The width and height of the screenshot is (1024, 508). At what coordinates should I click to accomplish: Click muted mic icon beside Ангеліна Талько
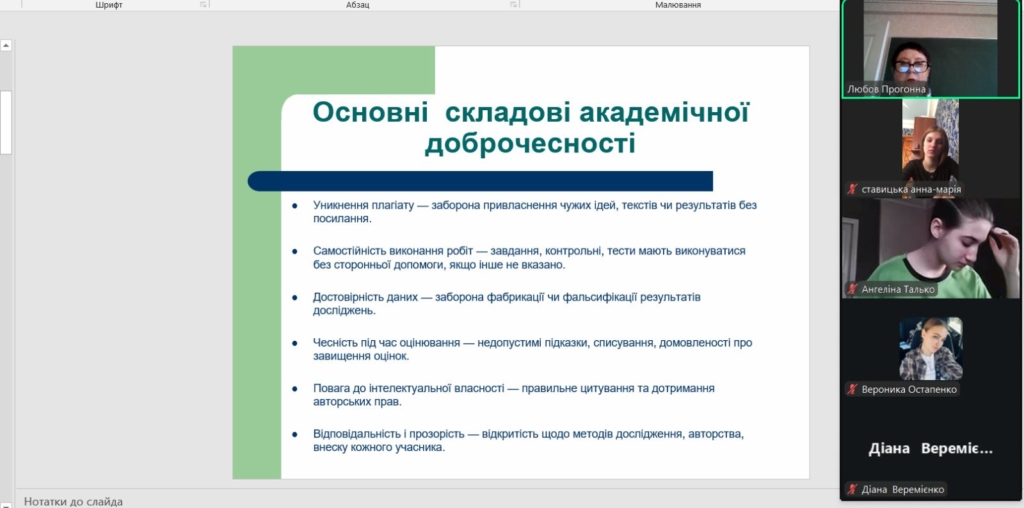852,289
